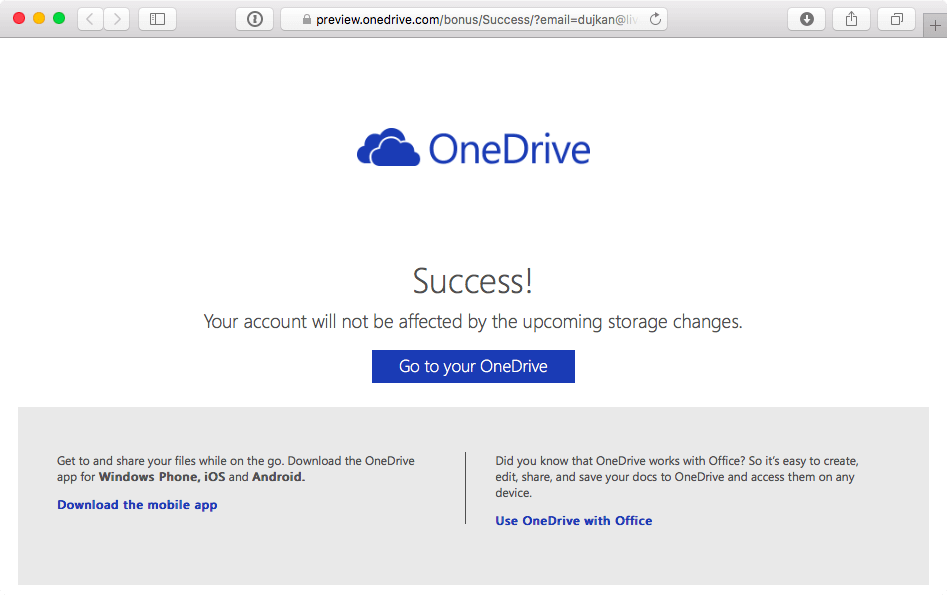This screenshot has width=947, height=595.
Task: Click the Success! heading text
Action: [x=473, y=281]
